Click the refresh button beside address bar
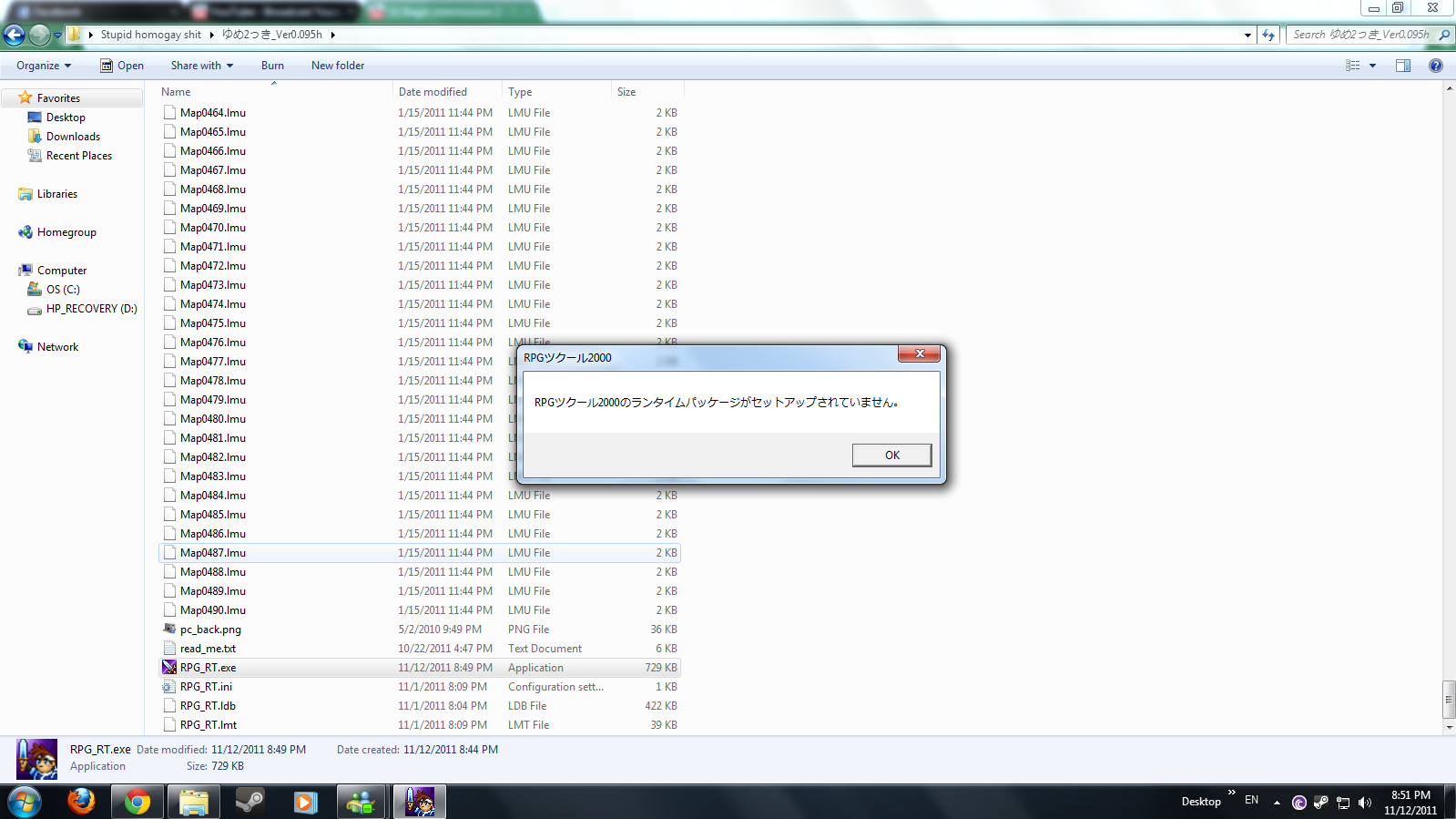This screenshot has width=1456, height=819. pyautogui.click(x=1268, y=35)
